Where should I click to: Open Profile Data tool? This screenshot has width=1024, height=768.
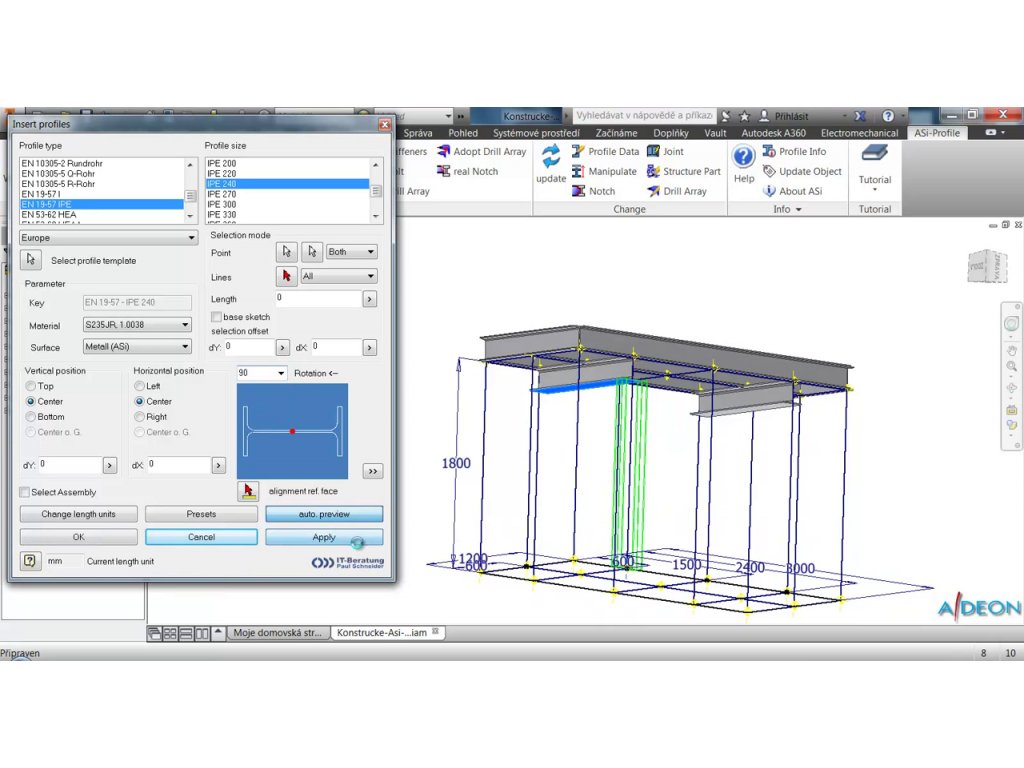[605, 152]
